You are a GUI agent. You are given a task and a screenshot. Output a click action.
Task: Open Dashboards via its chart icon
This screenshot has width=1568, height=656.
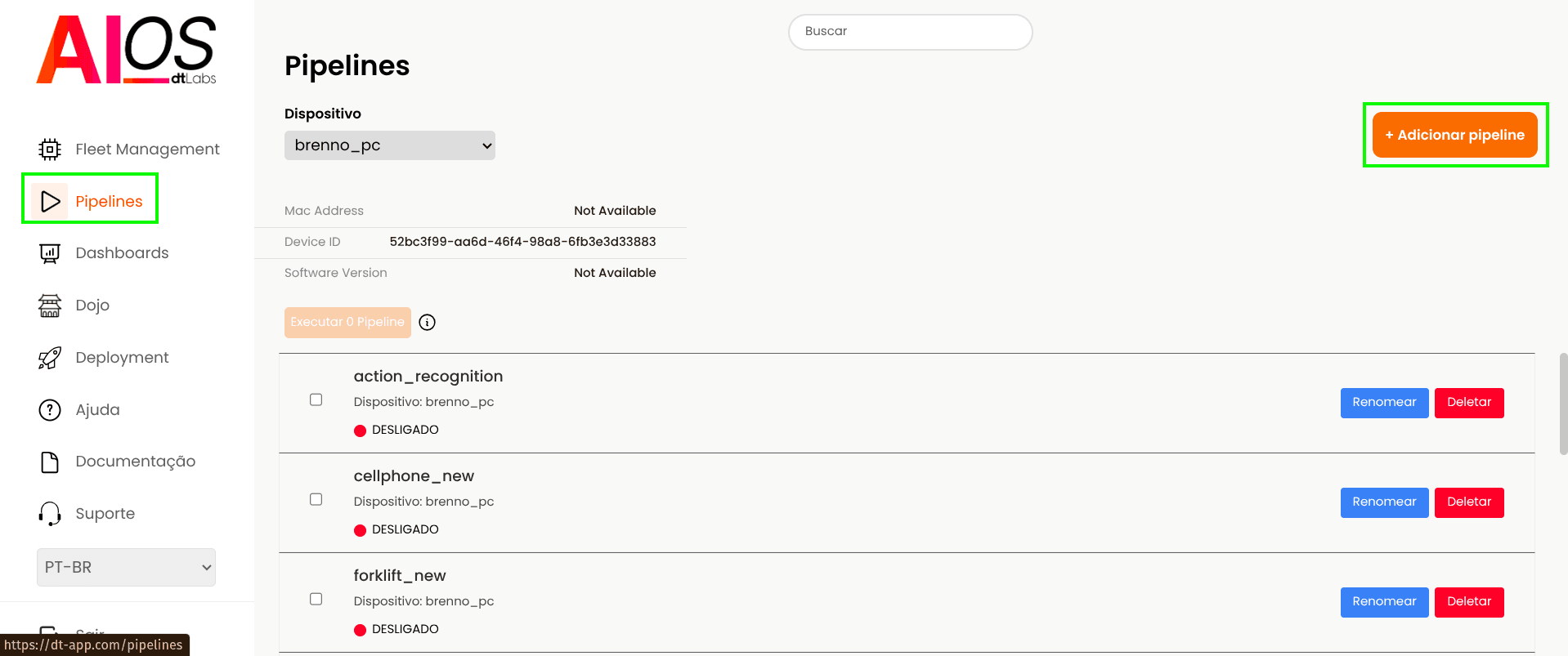(x=50, y=253)
